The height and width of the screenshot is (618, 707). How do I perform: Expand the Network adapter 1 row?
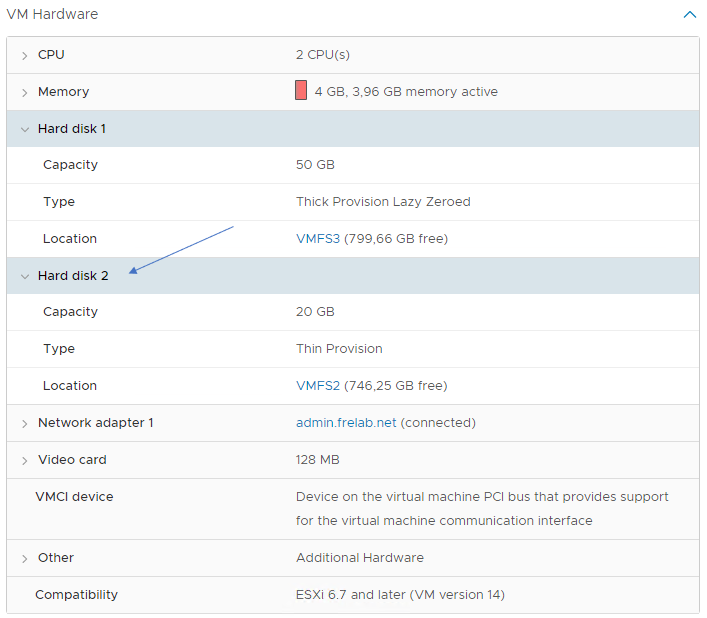25,423
